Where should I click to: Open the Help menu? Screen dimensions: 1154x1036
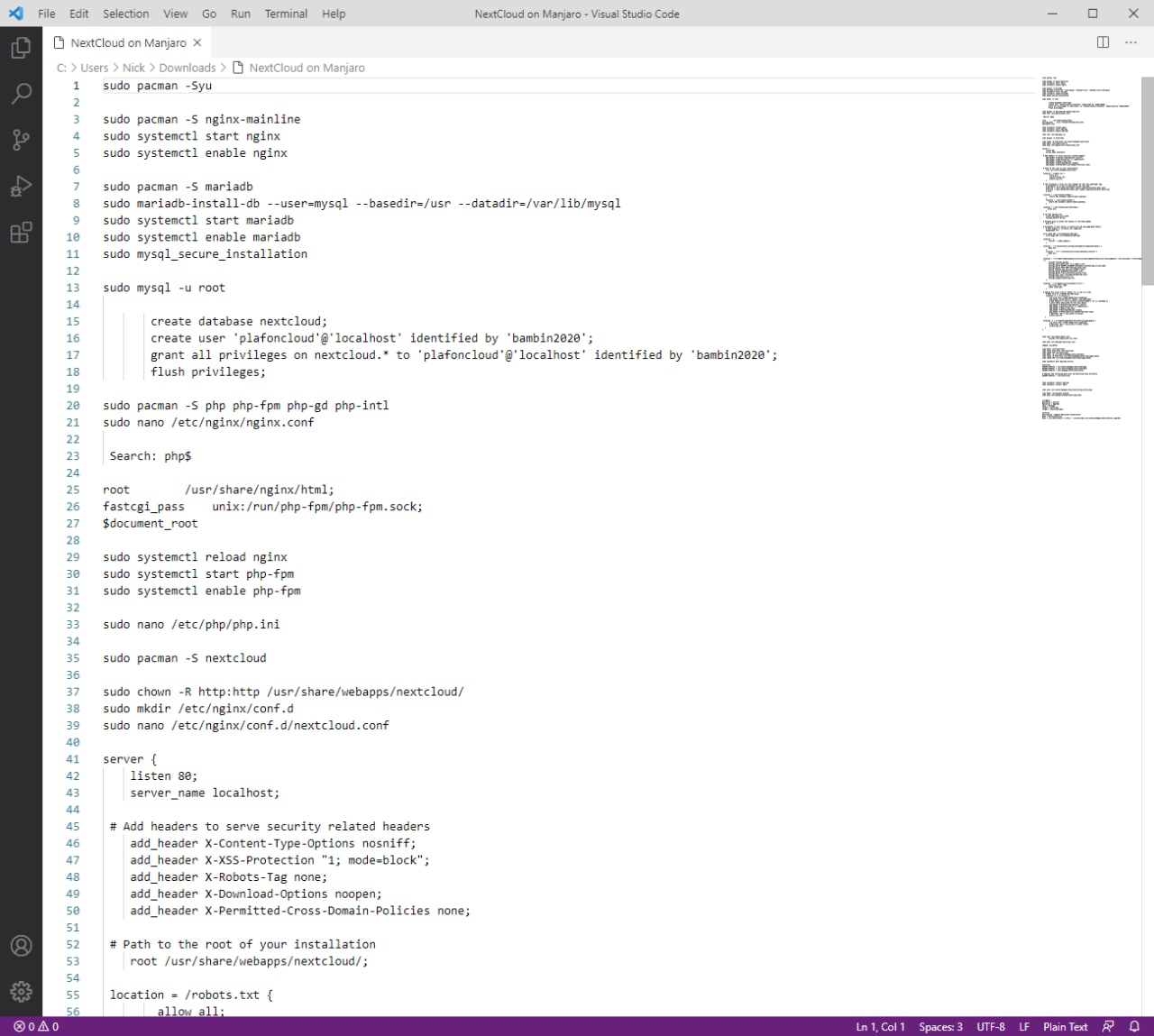[334, 14]
